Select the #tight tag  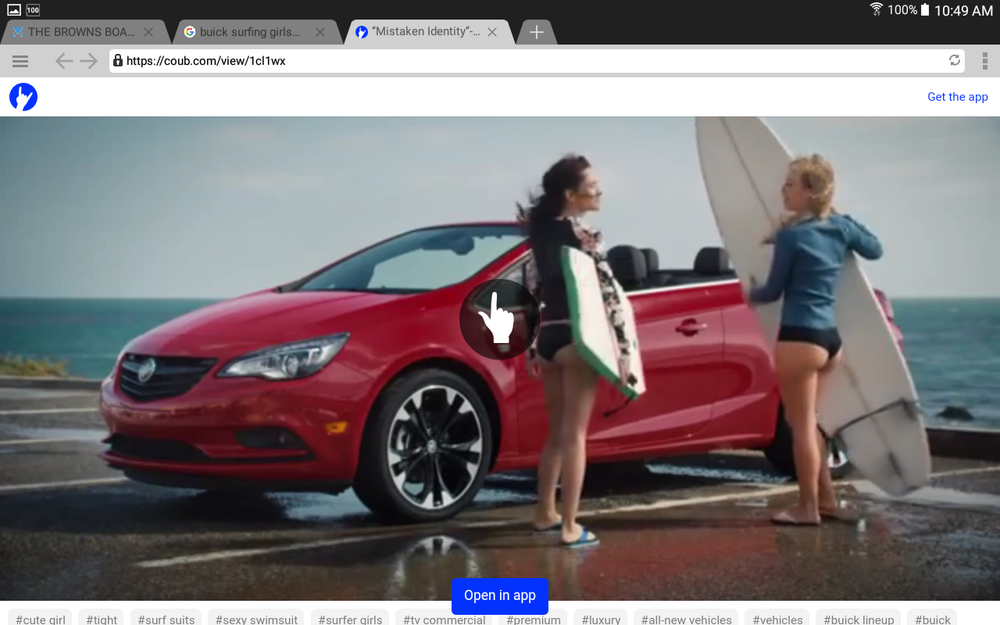(102, 619)
